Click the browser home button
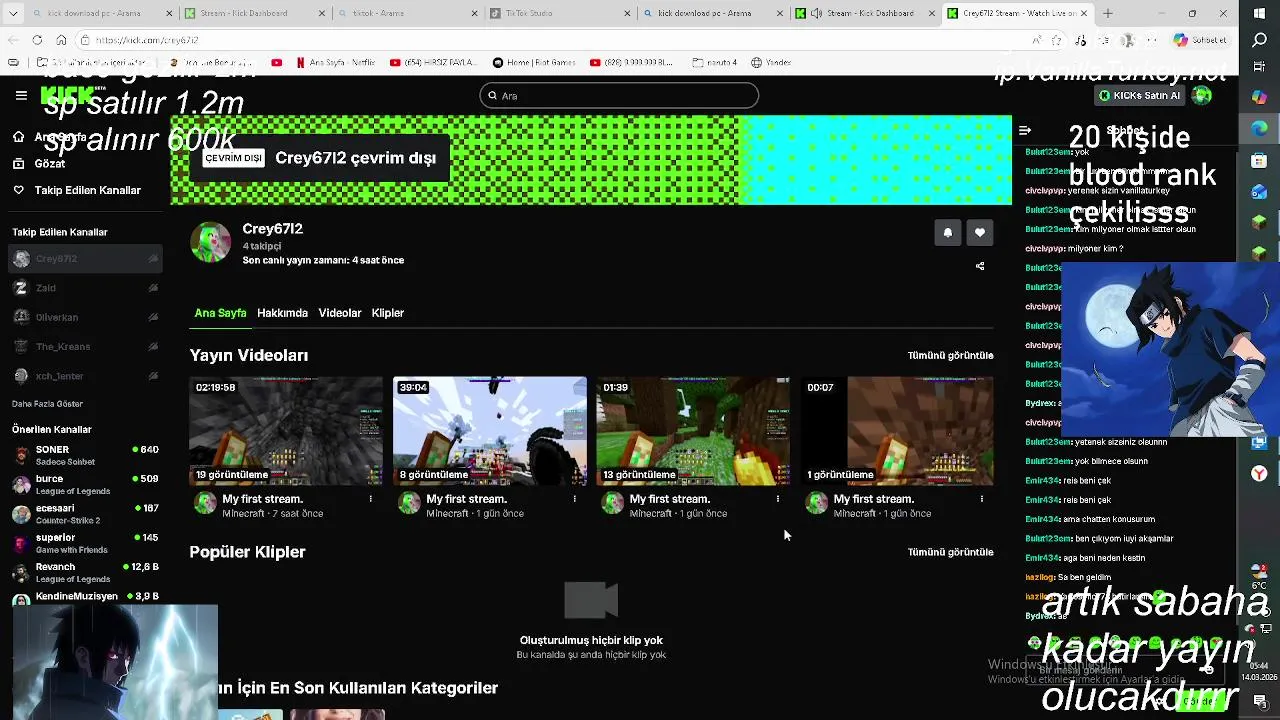Image resolution: width=1280 pixels, height=720 pixels. [61, 40]
